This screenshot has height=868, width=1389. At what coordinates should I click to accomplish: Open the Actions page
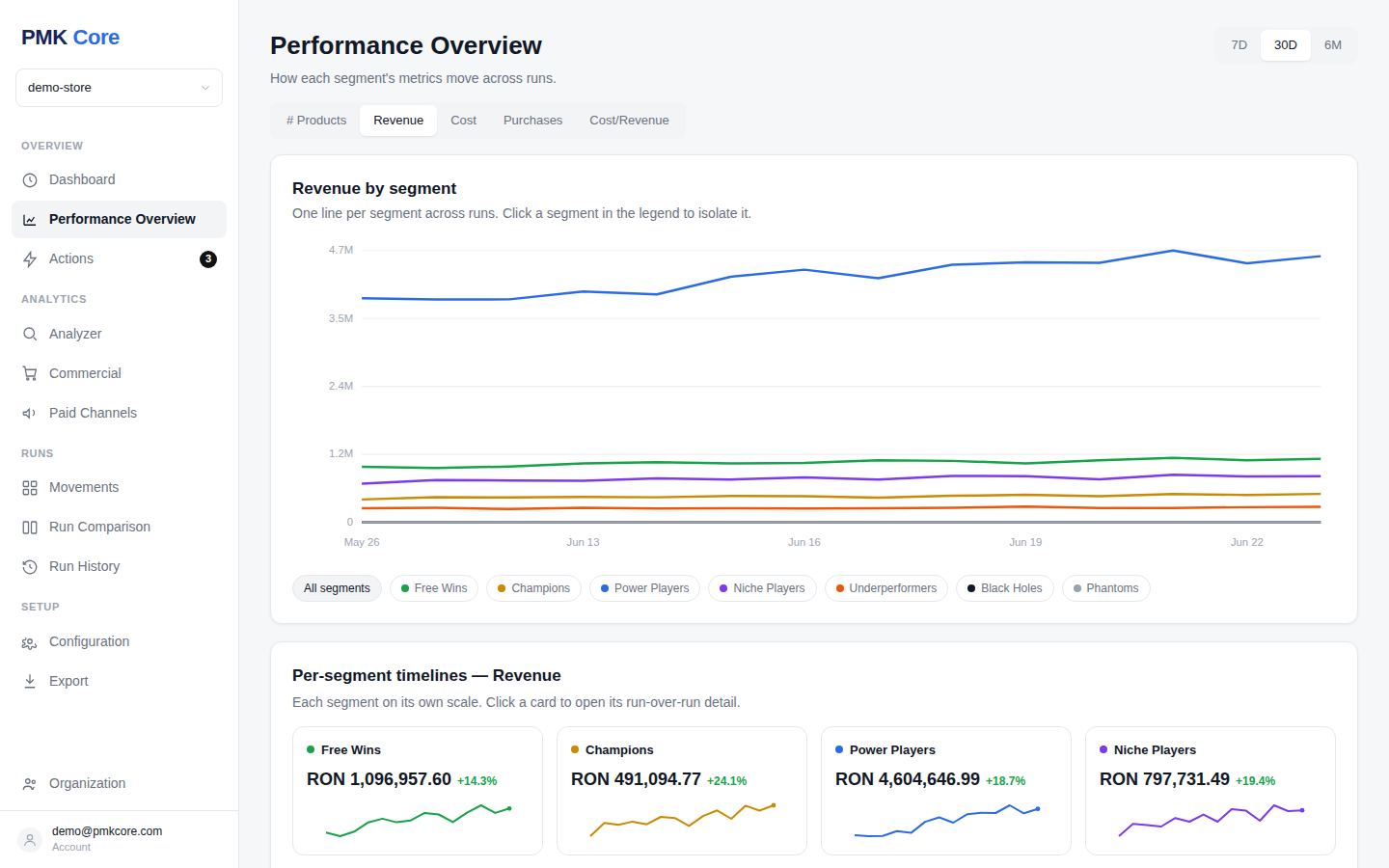pyautogui.click(x=119, y=259)
